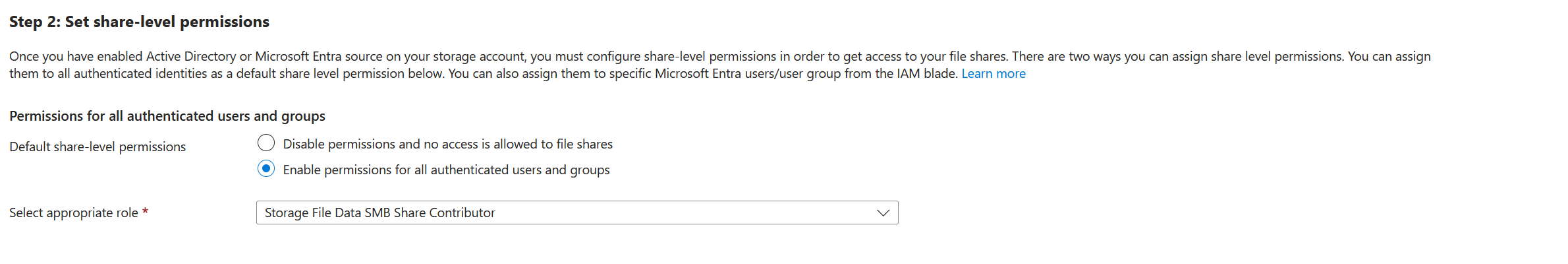The image size is (1568, 264).
Task: Click the "Step 2: Set share-level permissions" heading
Action: pyautogui.click(x=139, y=22)
